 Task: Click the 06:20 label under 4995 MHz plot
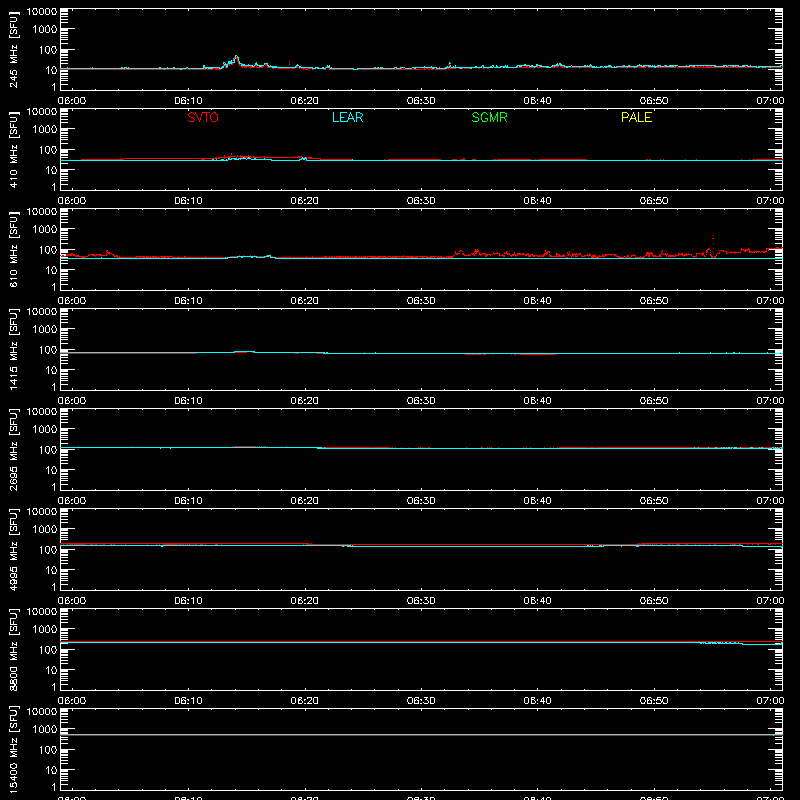coord(305,601)
